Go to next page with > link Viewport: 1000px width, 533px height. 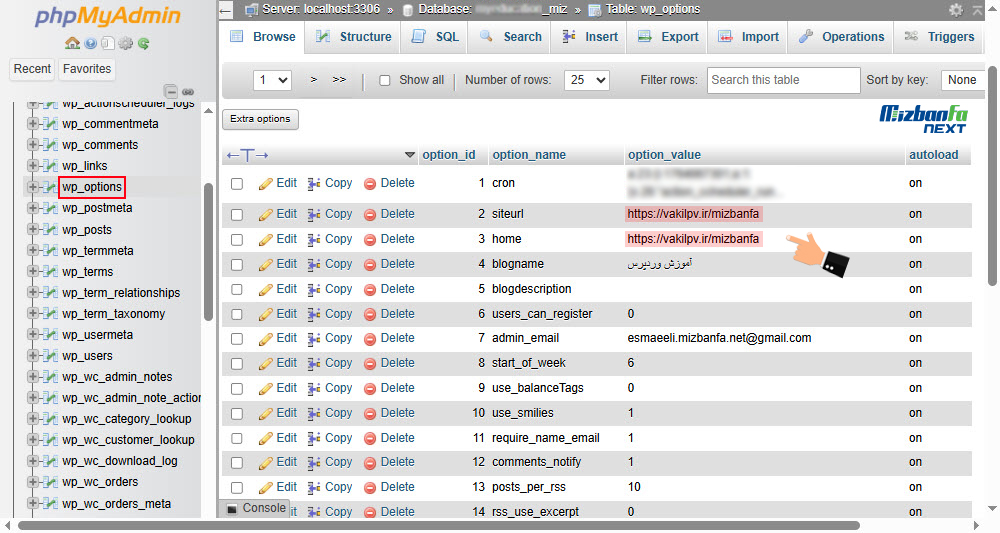tap(314, 80)
